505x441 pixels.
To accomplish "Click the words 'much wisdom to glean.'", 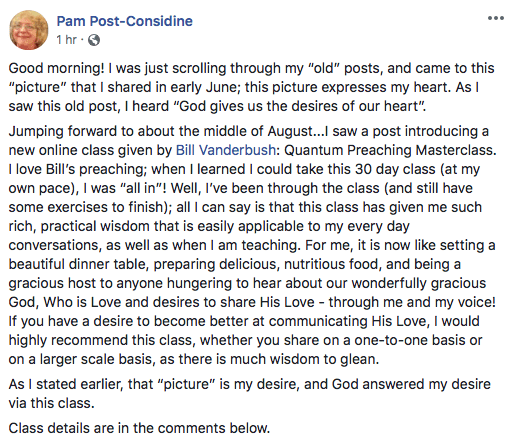I will pos(305,359).
